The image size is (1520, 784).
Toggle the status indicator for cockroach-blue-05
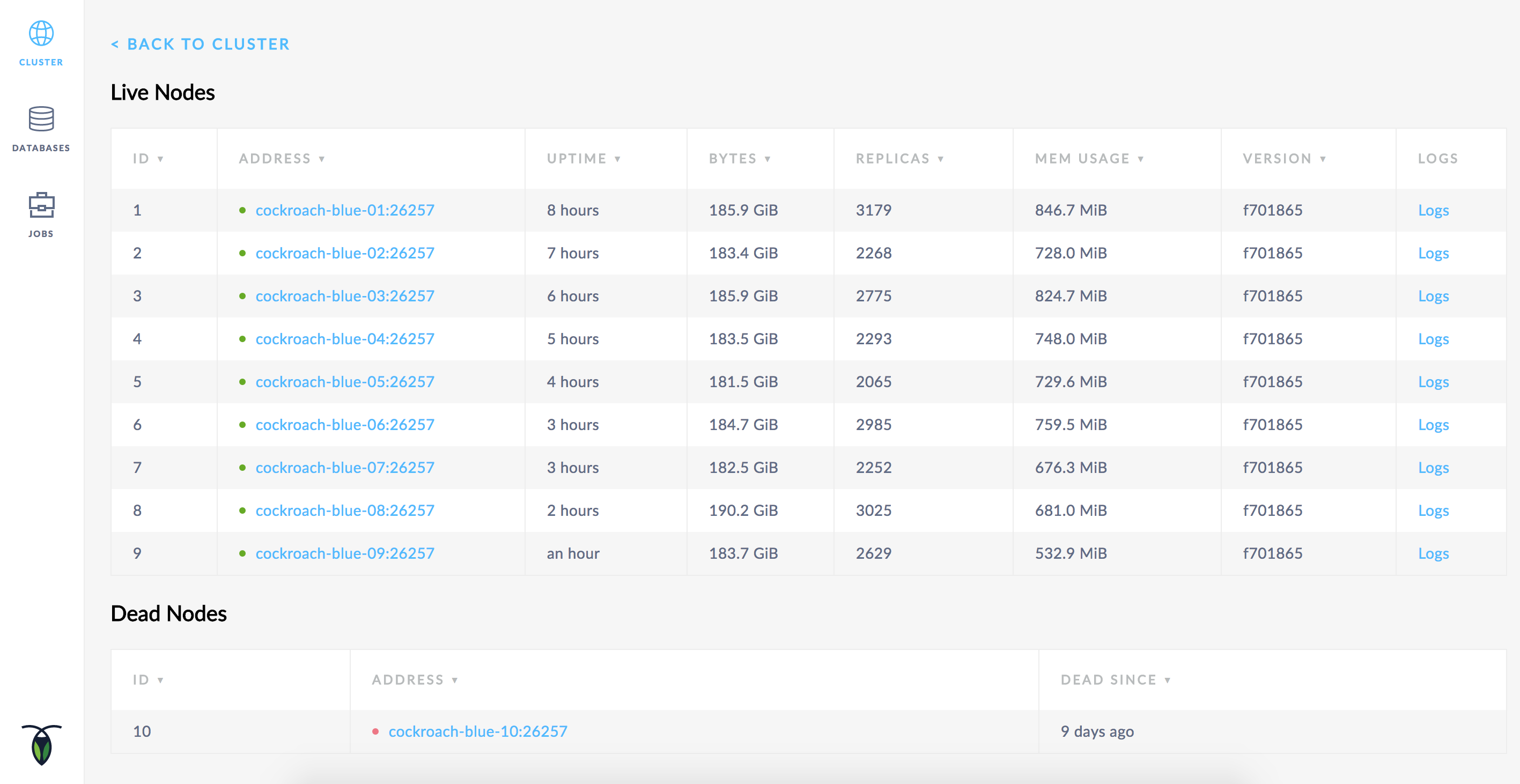(x=243, y=381)
